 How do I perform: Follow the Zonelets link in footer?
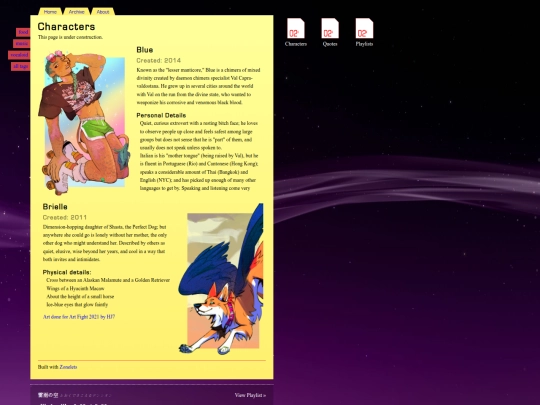tap(68, 367)
